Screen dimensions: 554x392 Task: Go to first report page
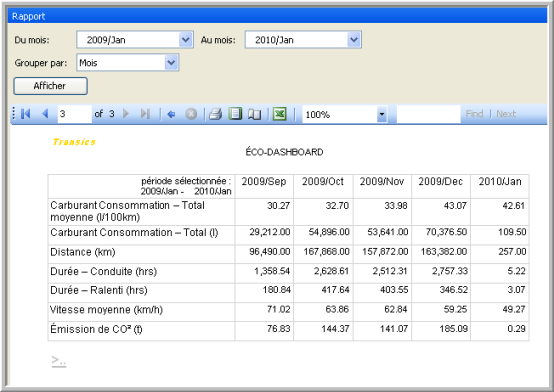pos(26,114)
